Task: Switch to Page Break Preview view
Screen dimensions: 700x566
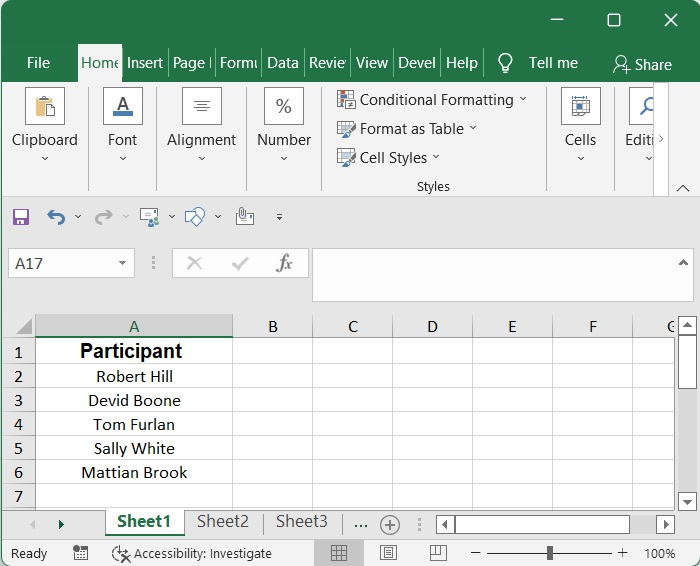Action: pyautogui.click(x=437, y=553)
